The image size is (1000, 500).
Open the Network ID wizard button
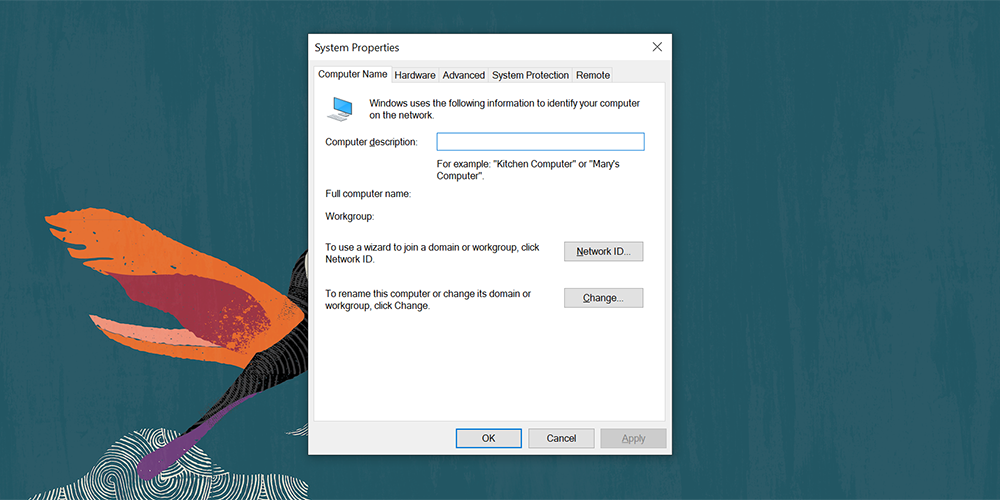603,251
